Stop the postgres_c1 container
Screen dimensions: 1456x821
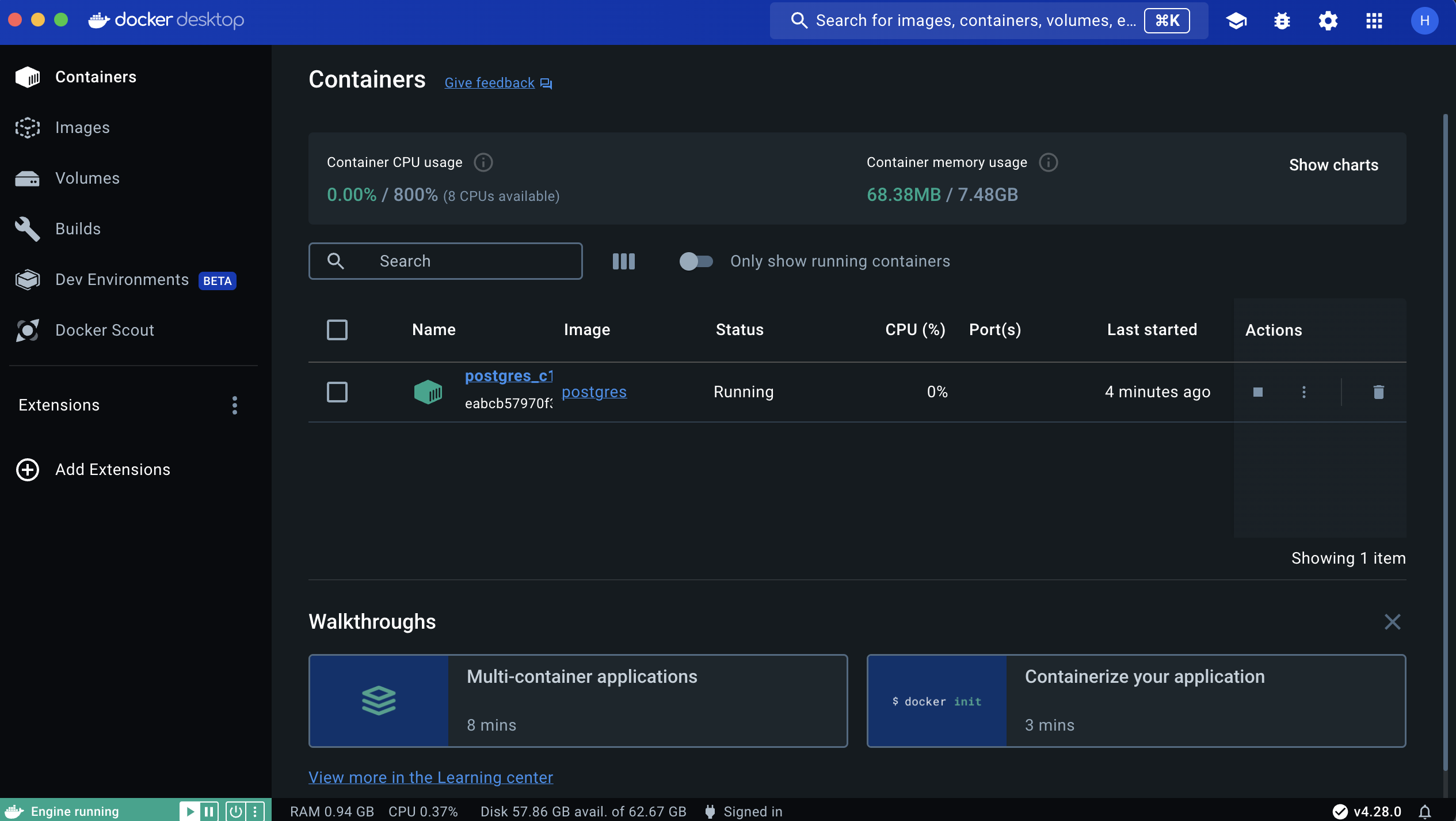pos(1258,392)
